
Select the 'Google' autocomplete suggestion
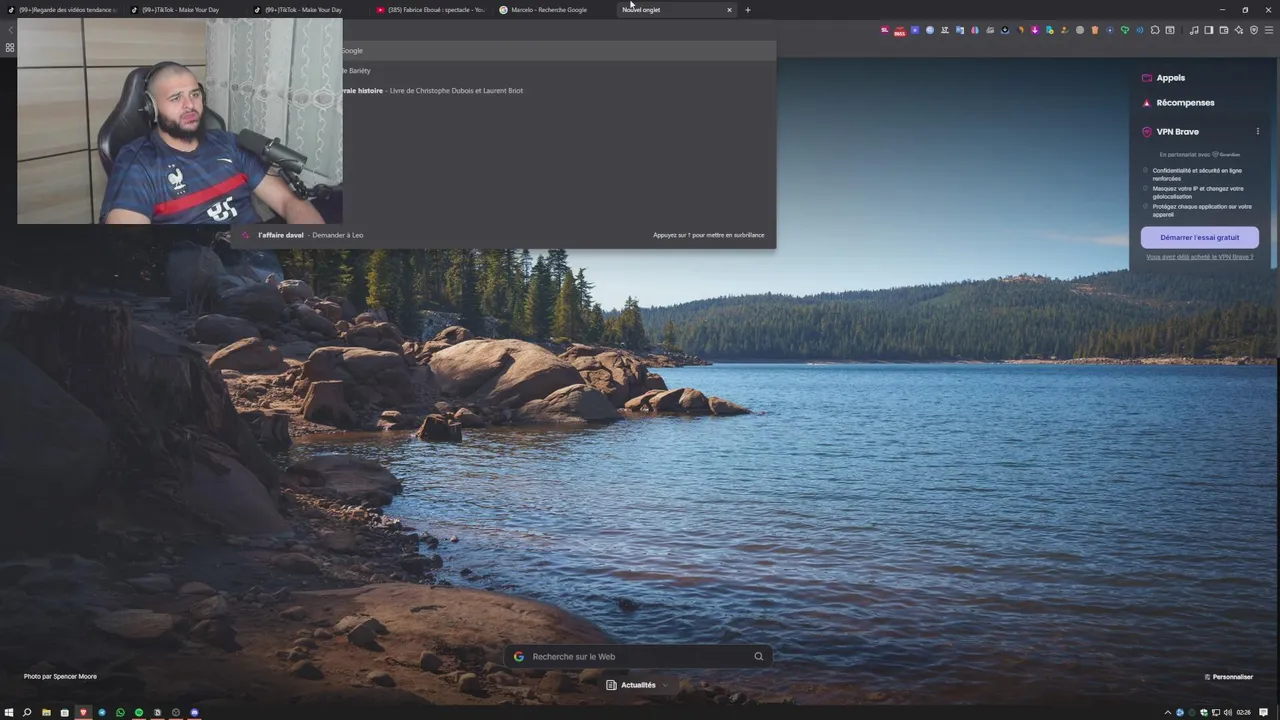(504, 50)
